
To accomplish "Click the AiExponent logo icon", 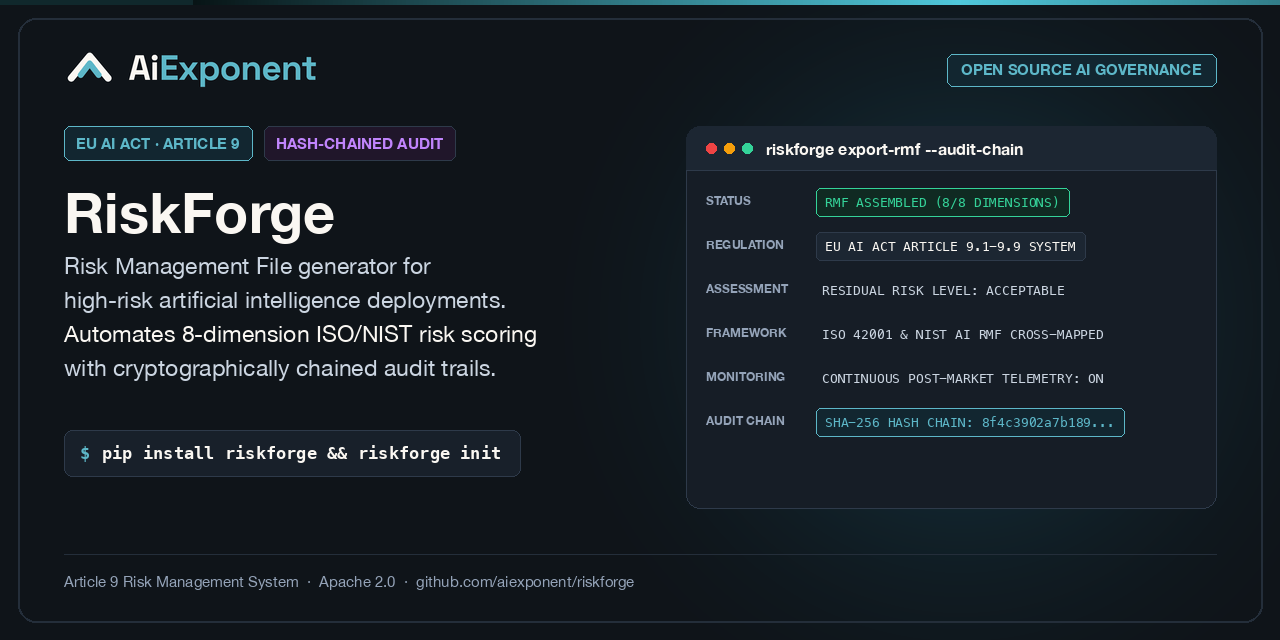I will 89,68.
